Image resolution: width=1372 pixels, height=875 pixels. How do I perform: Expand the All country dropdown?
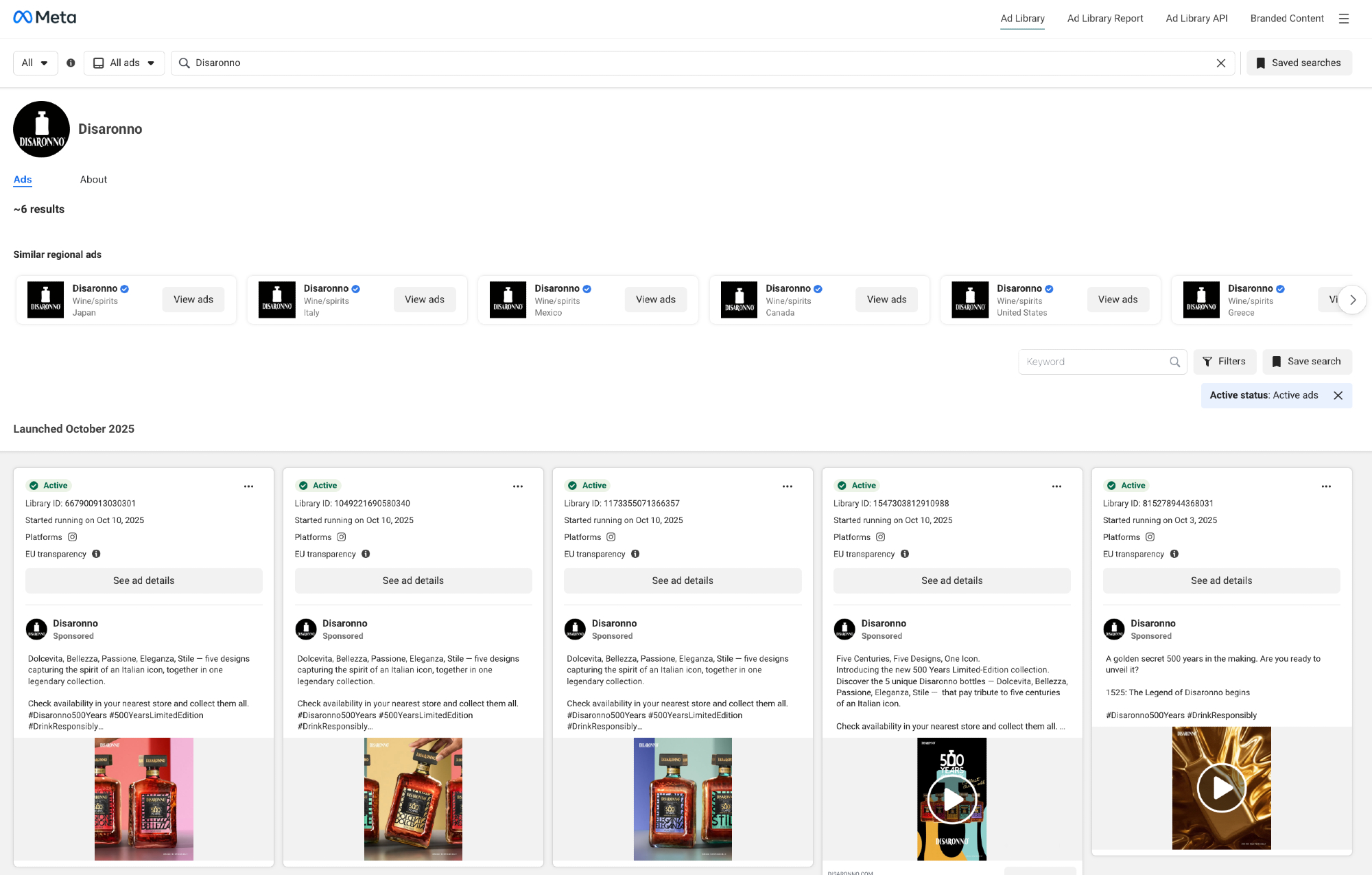click(x=35, y=63)
